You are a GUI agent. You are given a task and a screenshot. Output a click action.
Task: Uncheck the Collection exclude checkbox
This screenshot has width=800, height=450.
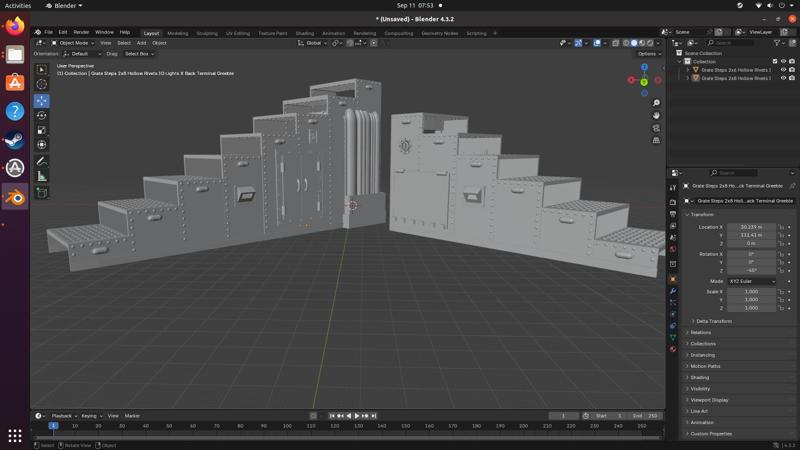(x=775, y=61)
